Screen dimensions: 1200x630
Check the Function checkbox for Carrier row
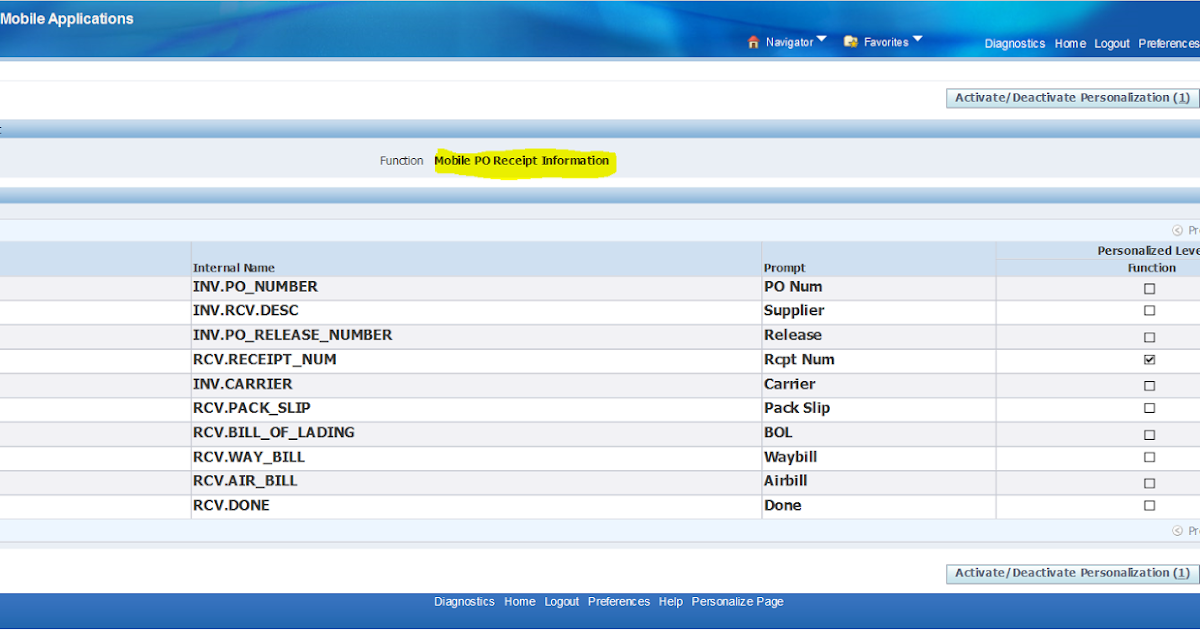[x=1149, y=385]
